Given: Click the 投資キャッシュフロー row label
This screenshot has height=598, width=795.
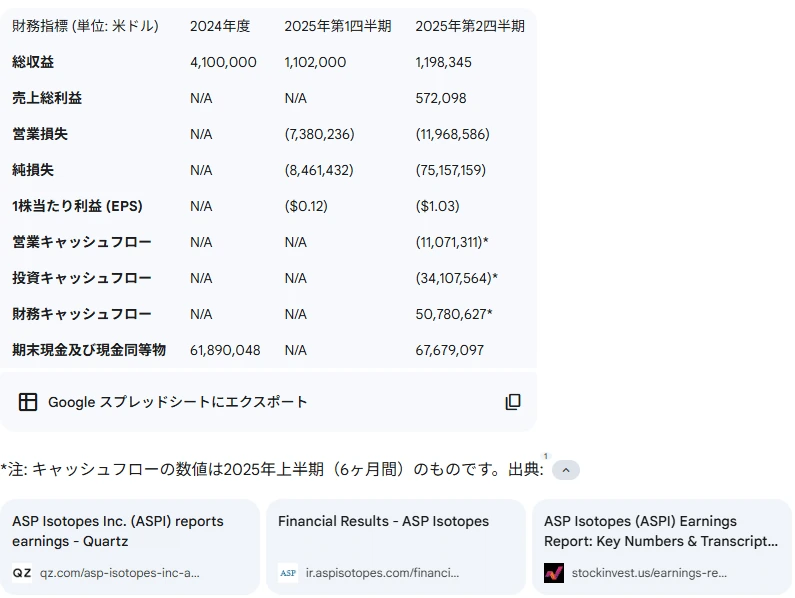Looking at the screenshot, I should coord(82,278).
